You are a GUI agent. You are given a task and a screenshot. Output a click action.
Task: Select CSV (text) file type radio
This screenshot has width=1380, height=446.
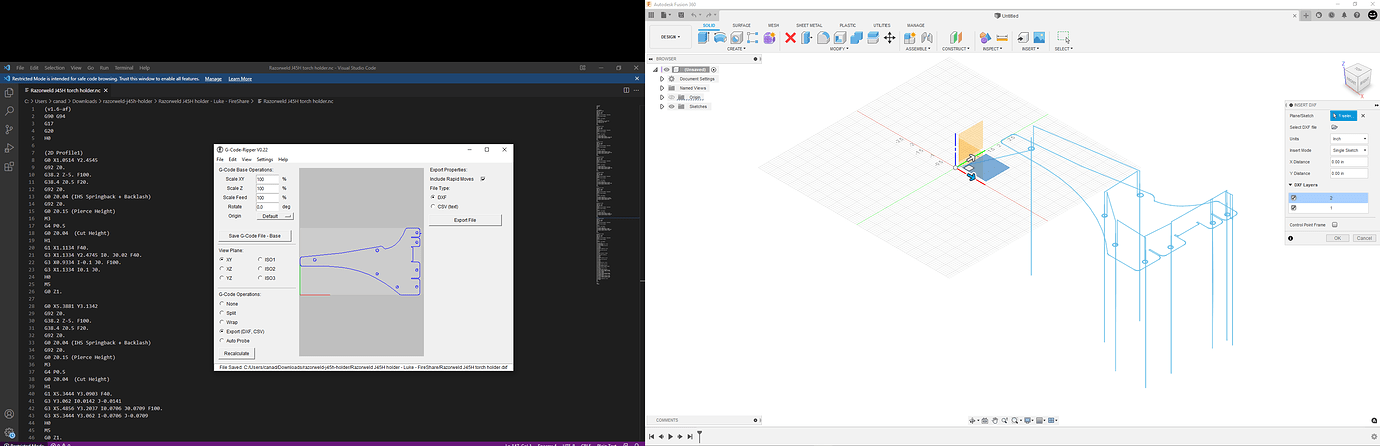433,206
